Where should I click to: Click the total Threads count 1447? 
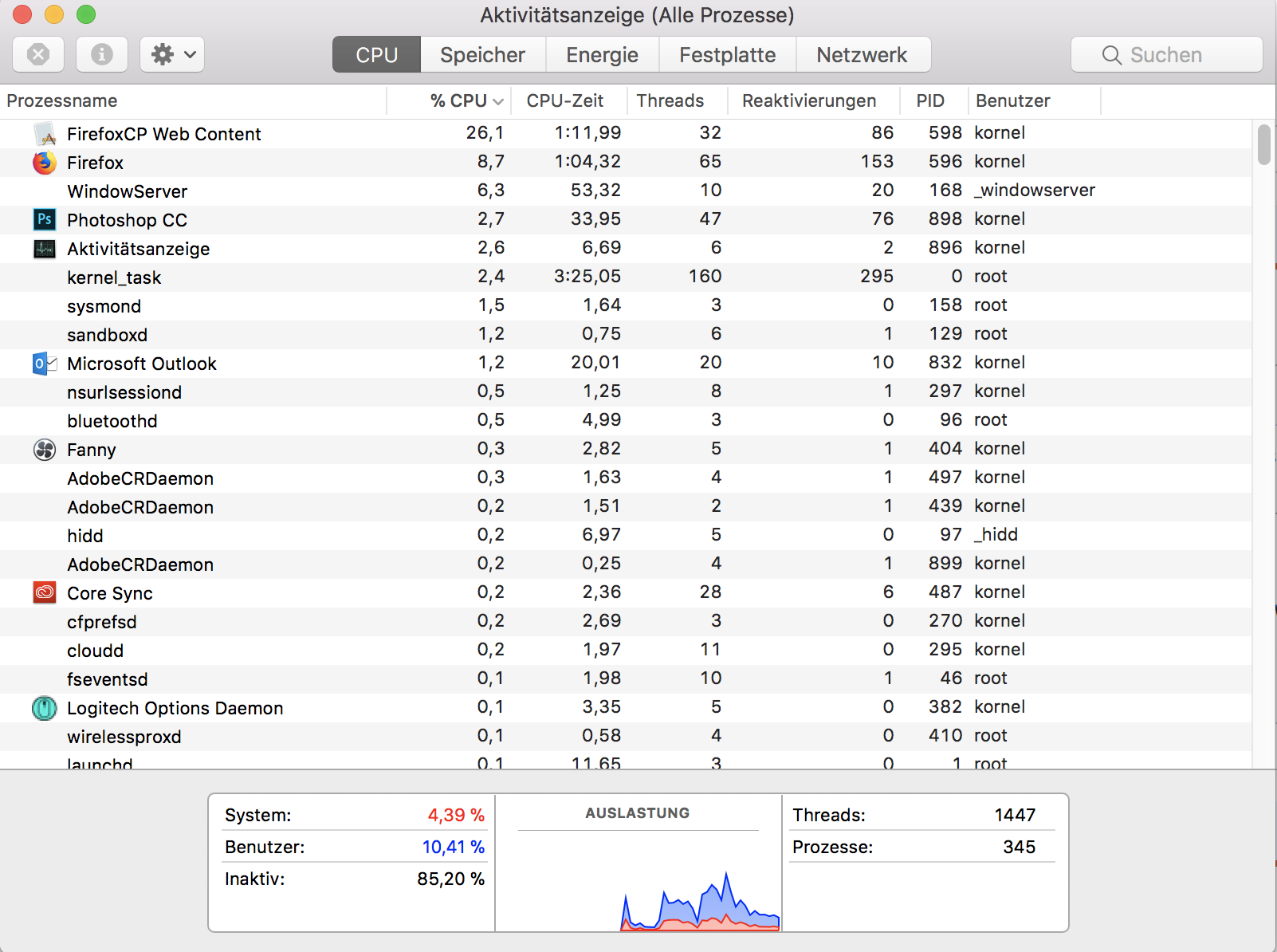[1015, 815]
